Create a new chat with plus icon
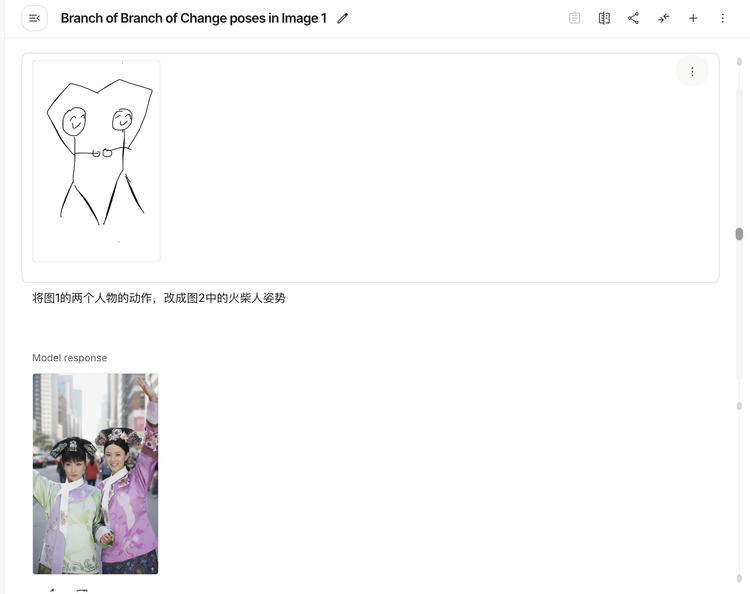The height and width of the screenshot is (594, 750). [x=693, y=18]
